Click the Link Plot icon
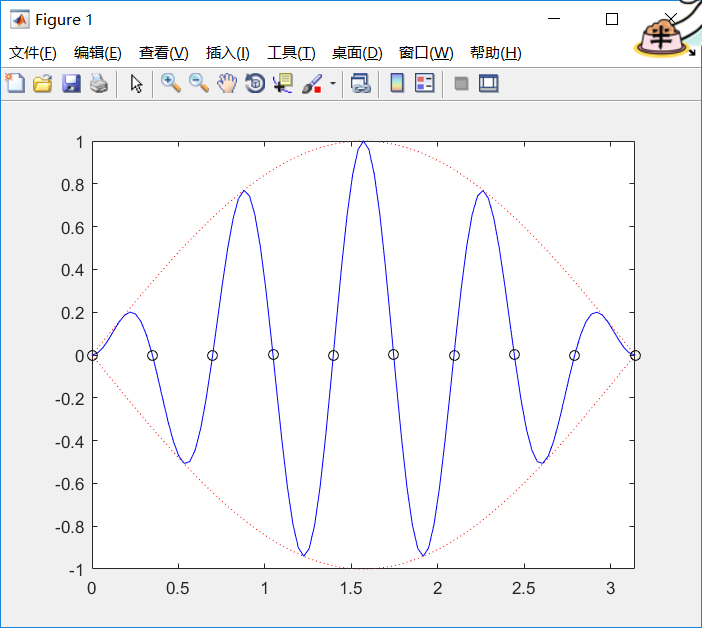 tap(361, 83)
